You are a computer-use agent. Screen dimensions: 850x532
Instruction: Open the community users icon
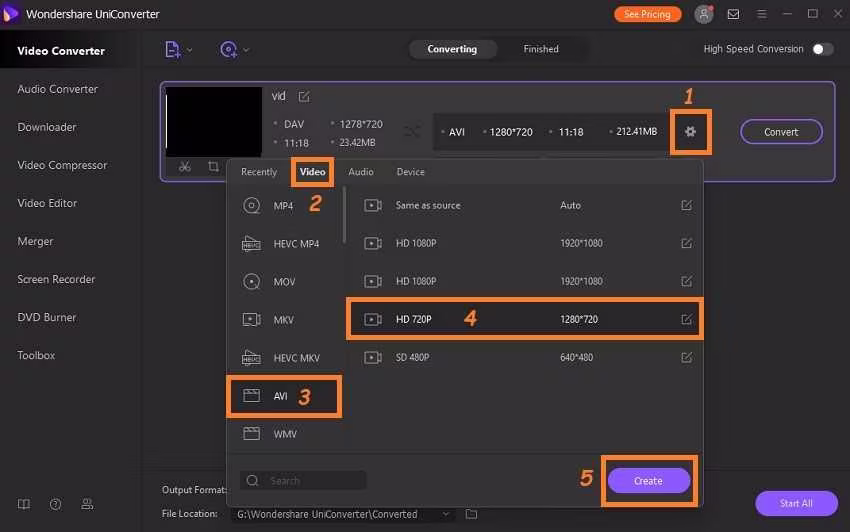coord(87,504)
